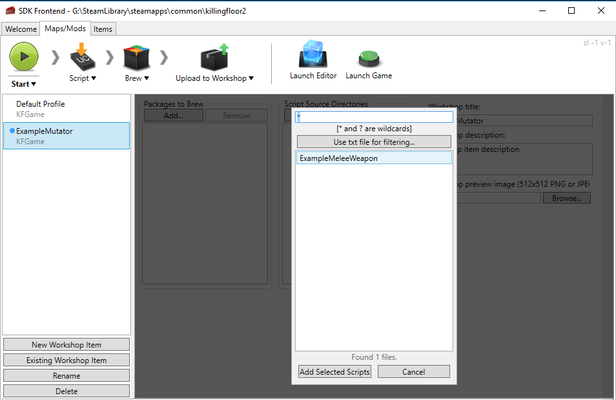
Task: Click the 'Found 1 files.' status text
Action: pyautogui.click(x=374, y=357)
